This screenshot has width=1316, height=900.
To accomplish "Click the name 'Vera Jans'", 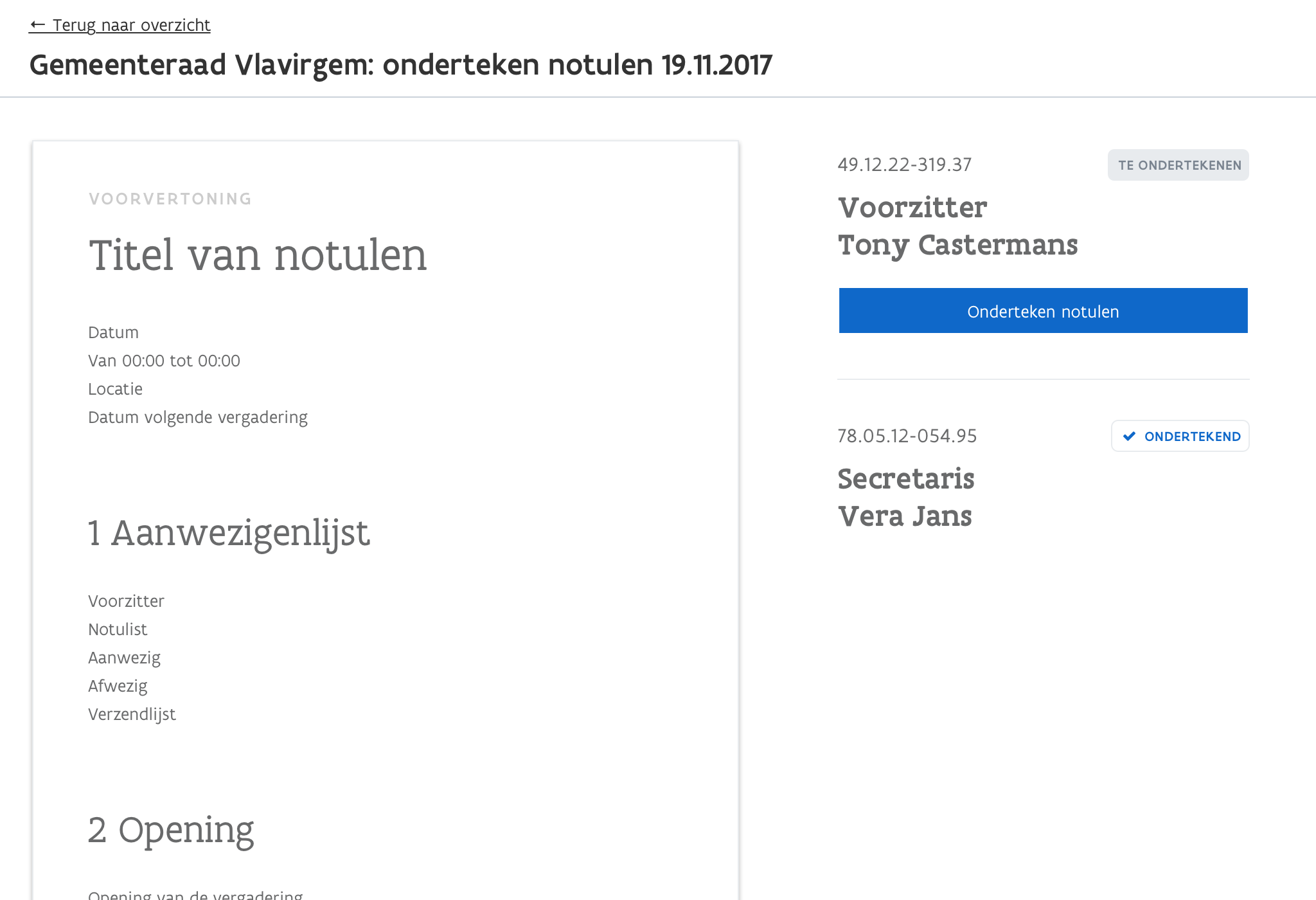I will pos(905,516).
